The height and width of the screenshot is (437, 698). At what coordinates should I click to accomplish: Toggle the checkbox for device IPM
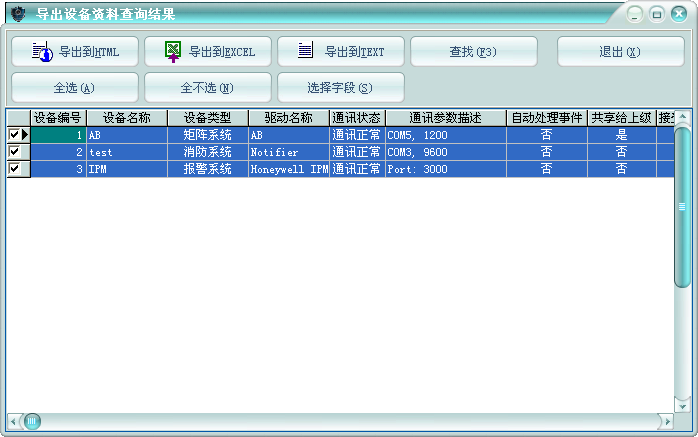click(x=14, y=169)
